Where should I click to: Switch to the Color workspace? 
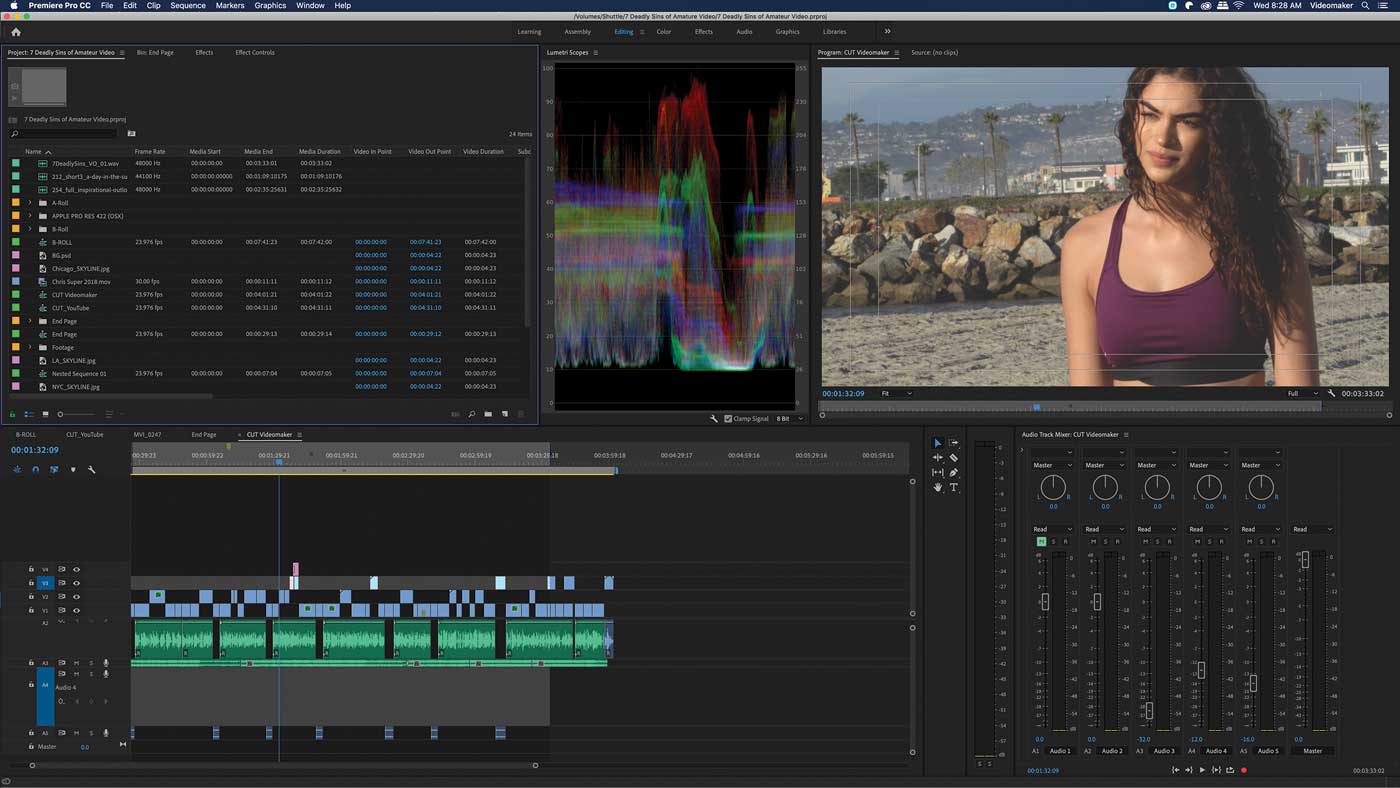coord(663,31)
